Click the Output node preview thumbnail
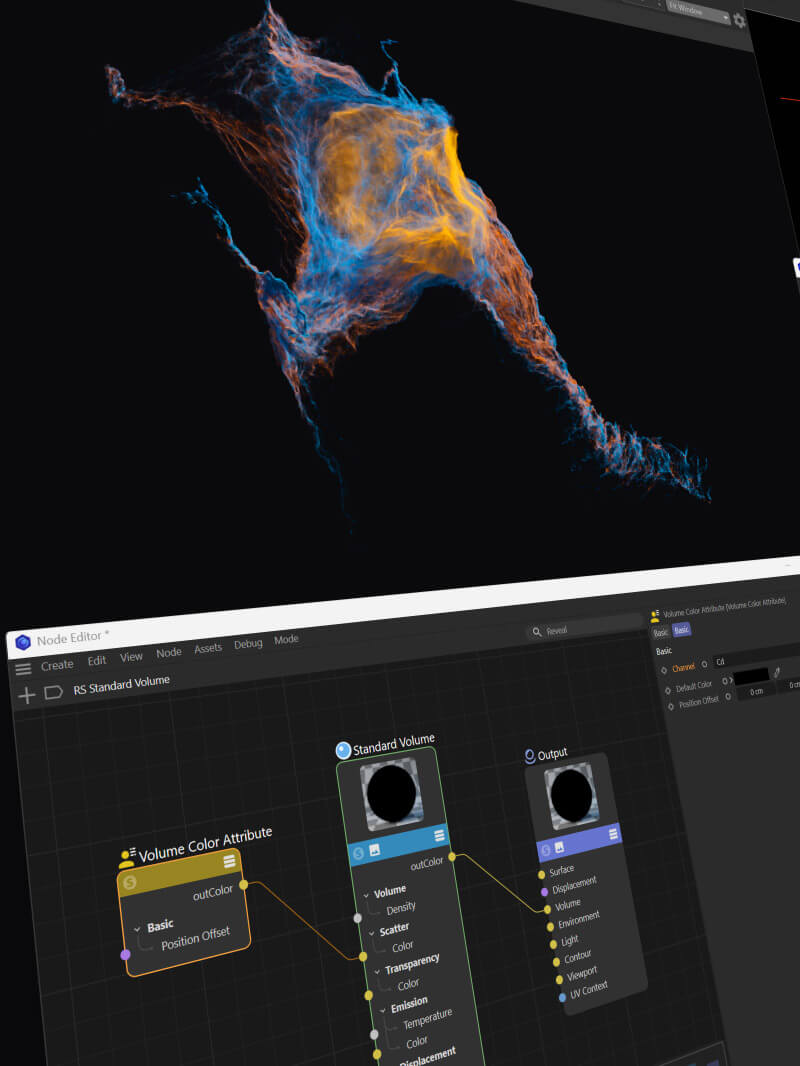 coord(571,795)
